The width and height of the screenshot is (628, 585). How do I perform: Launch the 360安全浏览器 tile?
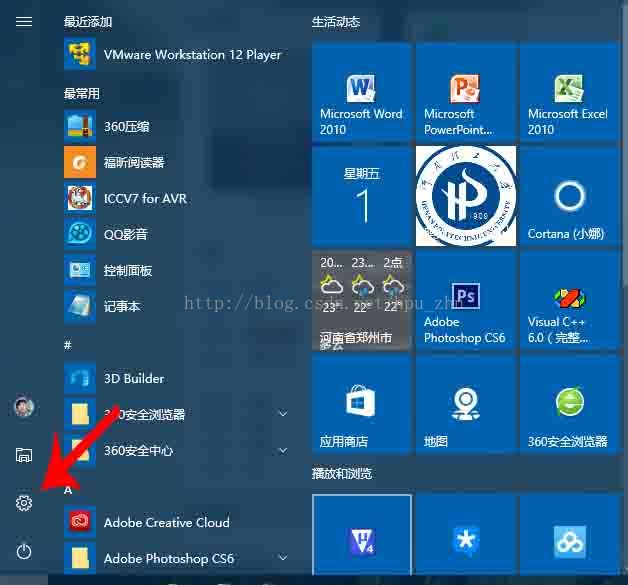(x=570, y=404)
